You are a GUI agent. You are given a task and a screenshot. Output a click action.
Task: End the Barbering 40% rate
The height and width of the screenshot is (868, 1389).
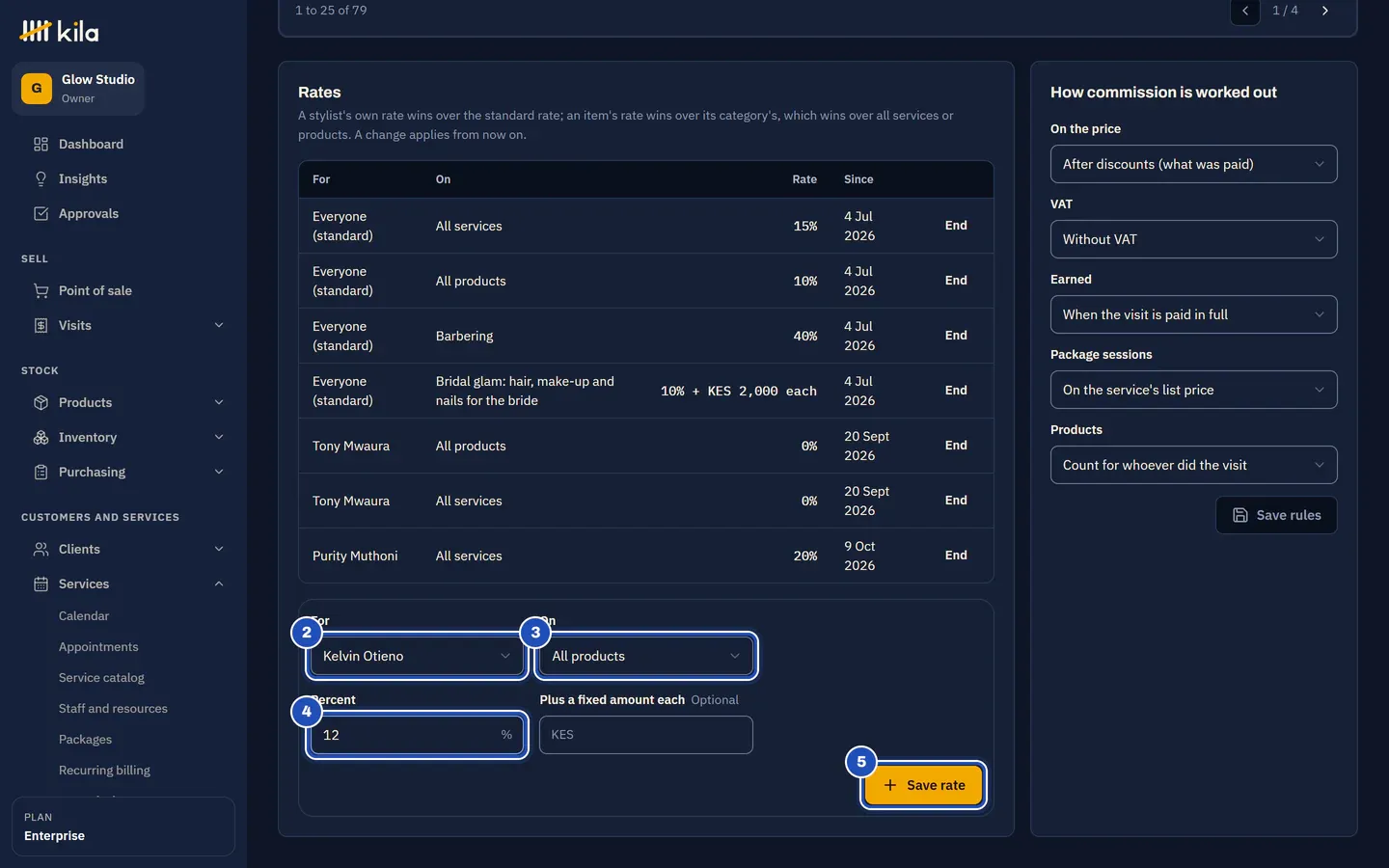click(956, 336)
